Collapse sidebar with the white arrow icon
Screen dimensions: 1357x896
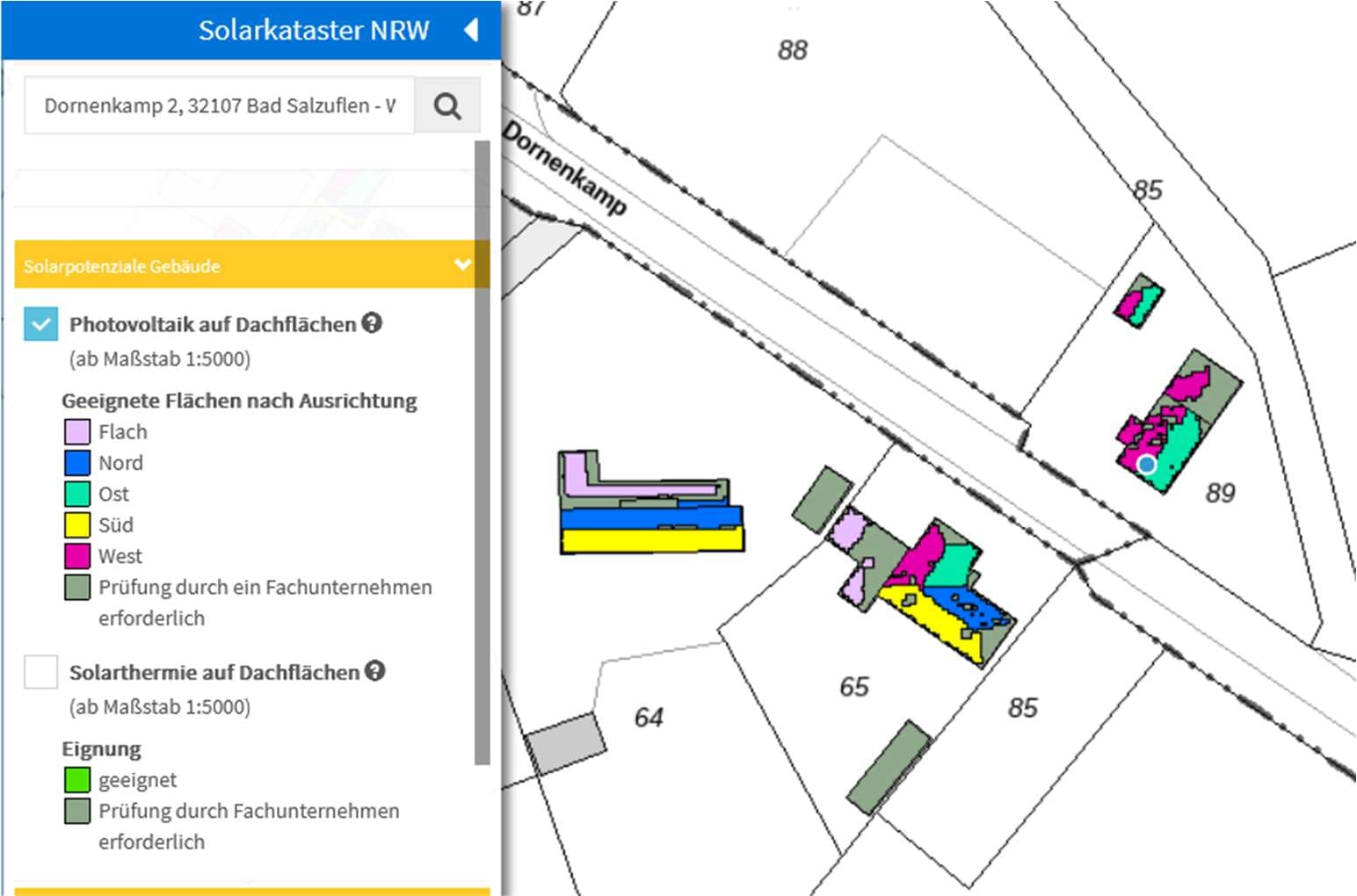[471, 30]
